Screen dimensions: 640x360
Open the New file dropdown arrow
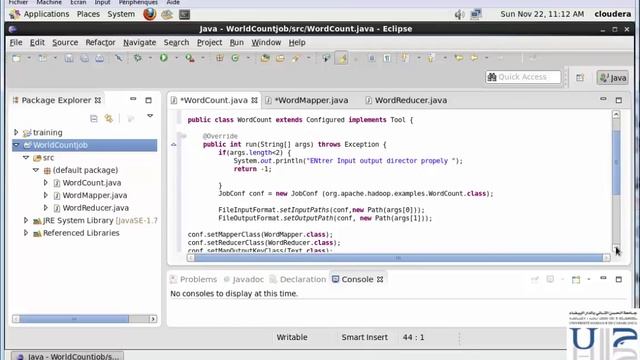(29, 58)
